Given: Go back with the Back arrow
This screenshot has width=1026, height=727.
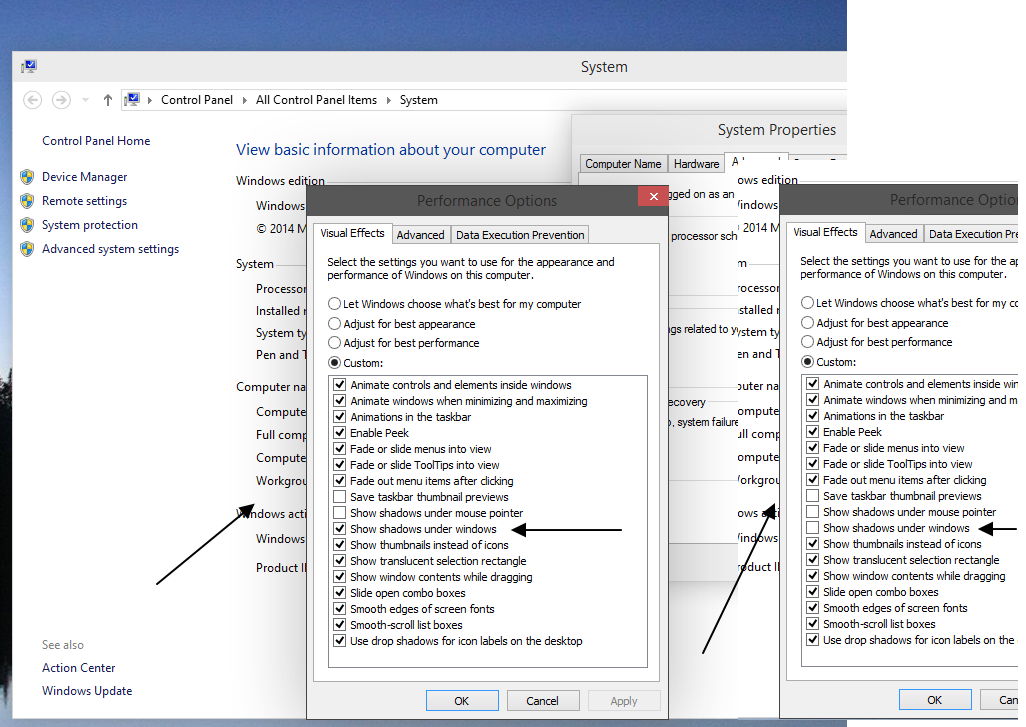Looking at the screenshot, I should coord(33,100).
